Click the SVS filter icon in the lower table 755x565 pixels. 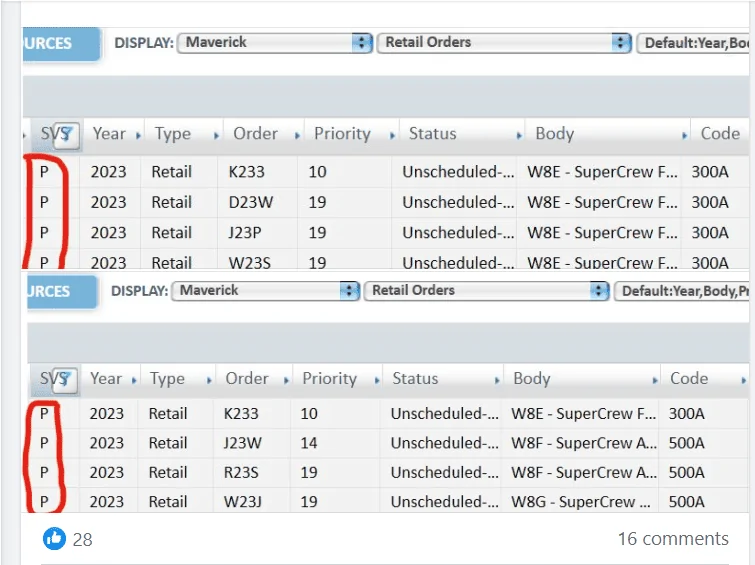tap(65, 379)
